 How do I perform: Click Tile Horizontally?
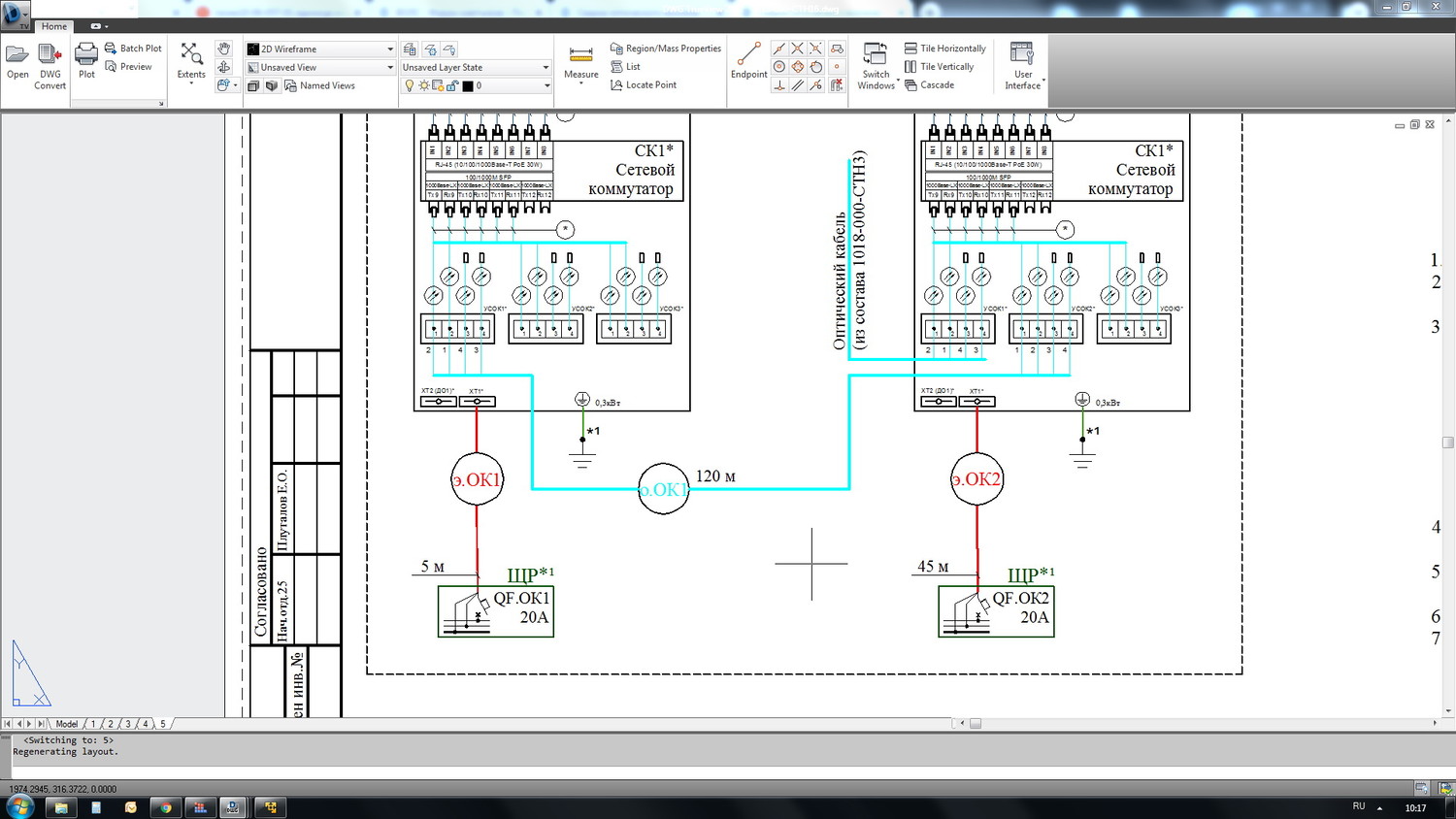point(945,49)
